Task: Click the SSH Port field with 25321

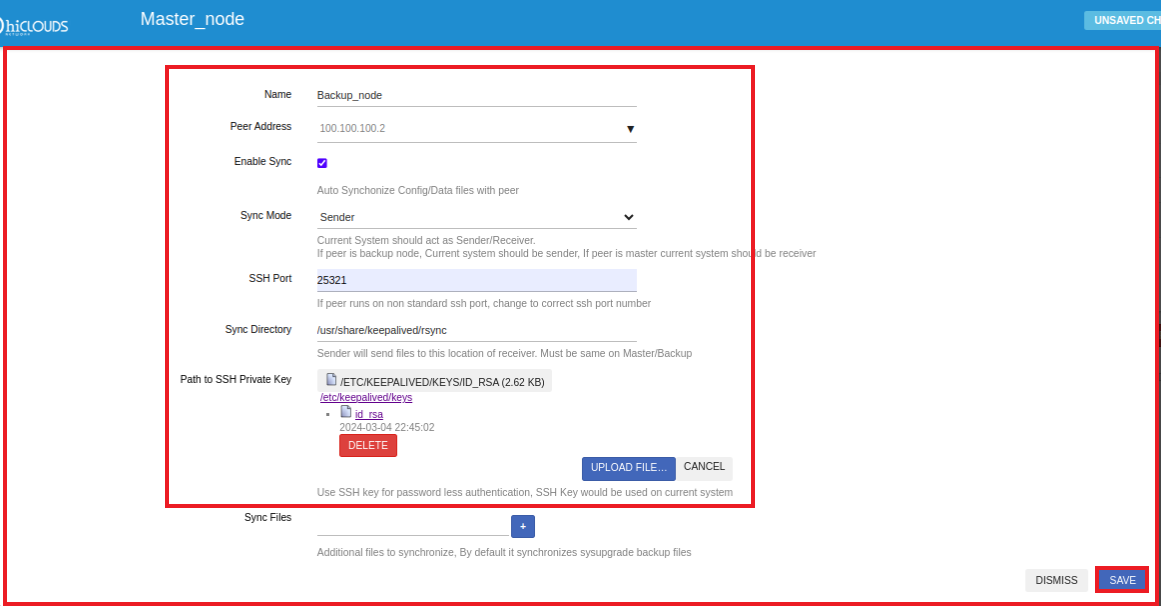Action: point(477,280)
